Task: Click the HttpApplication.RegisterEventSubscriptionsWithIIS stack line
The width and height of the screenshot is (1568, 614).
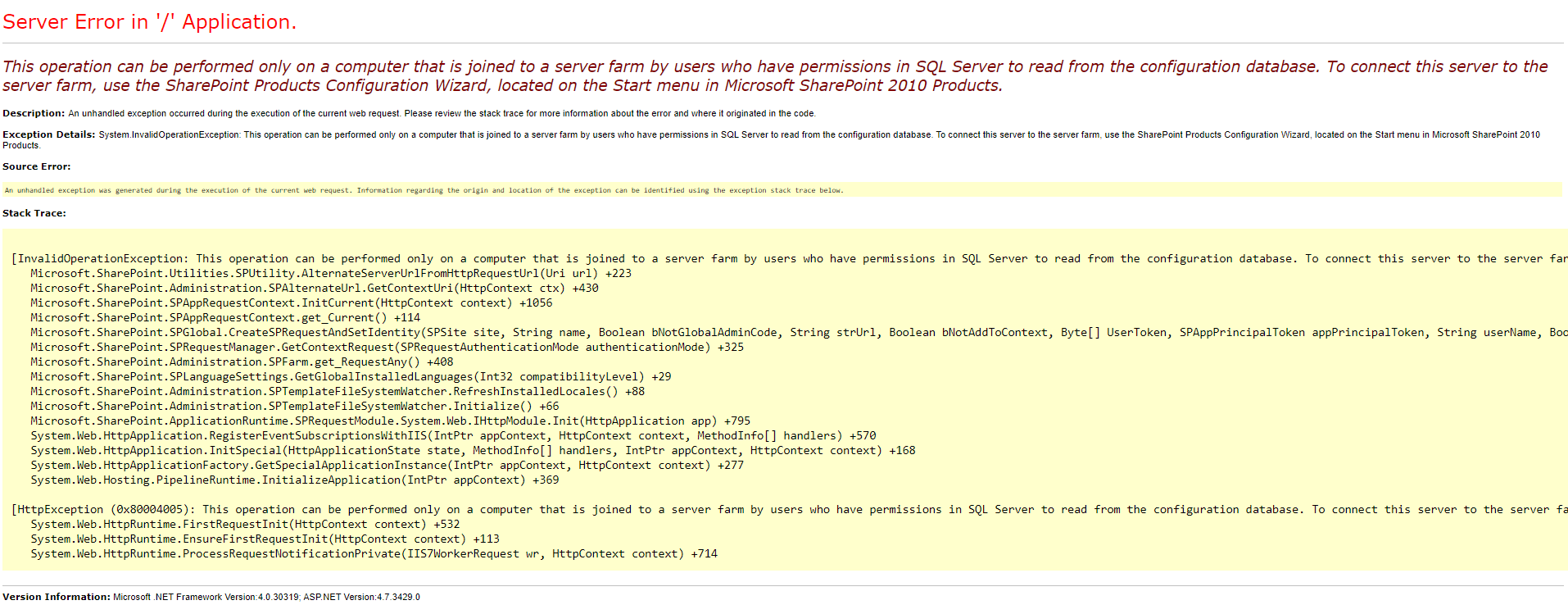Action: tap(453, 435)
